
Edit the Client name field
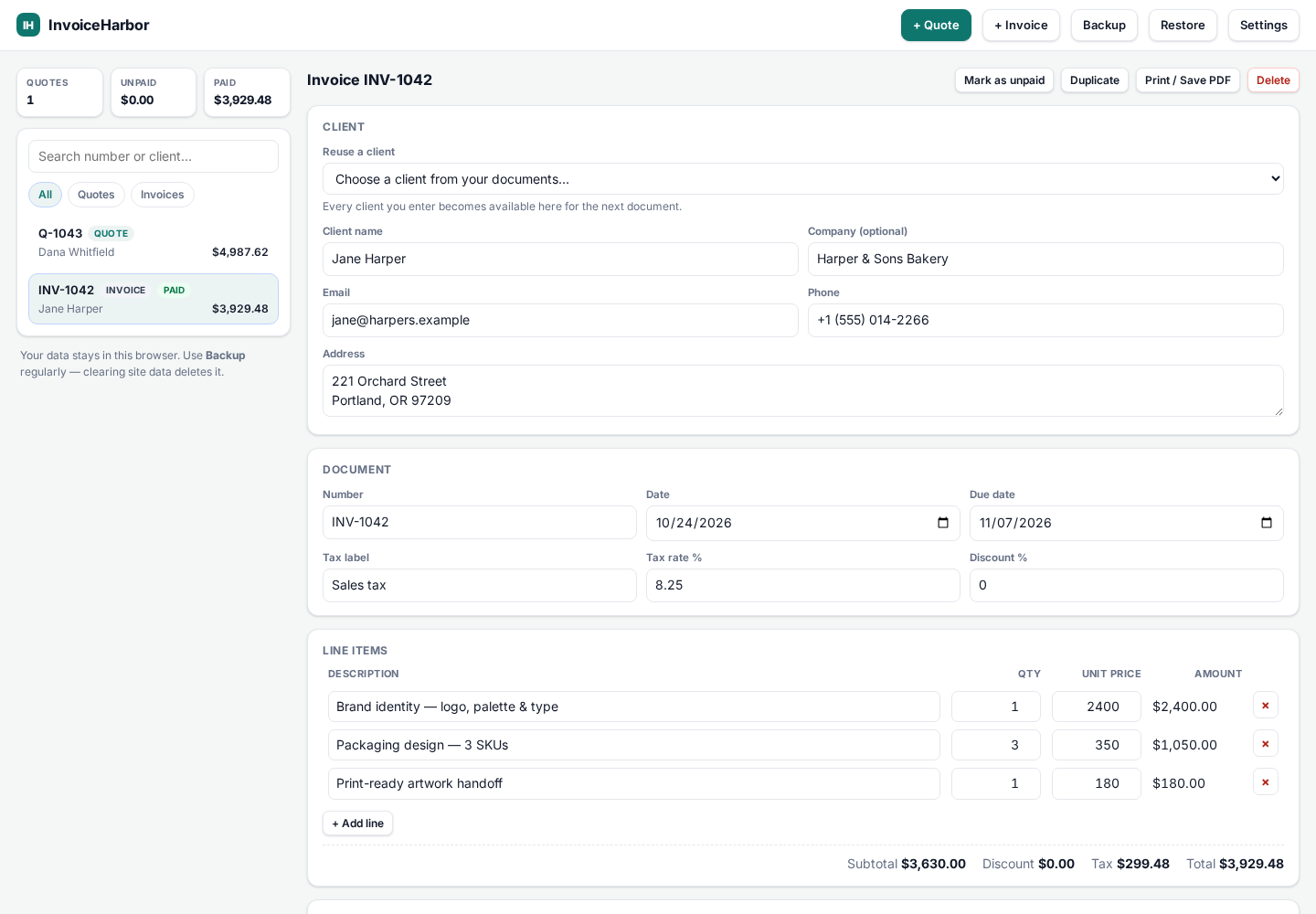click(x=560, y=260)
